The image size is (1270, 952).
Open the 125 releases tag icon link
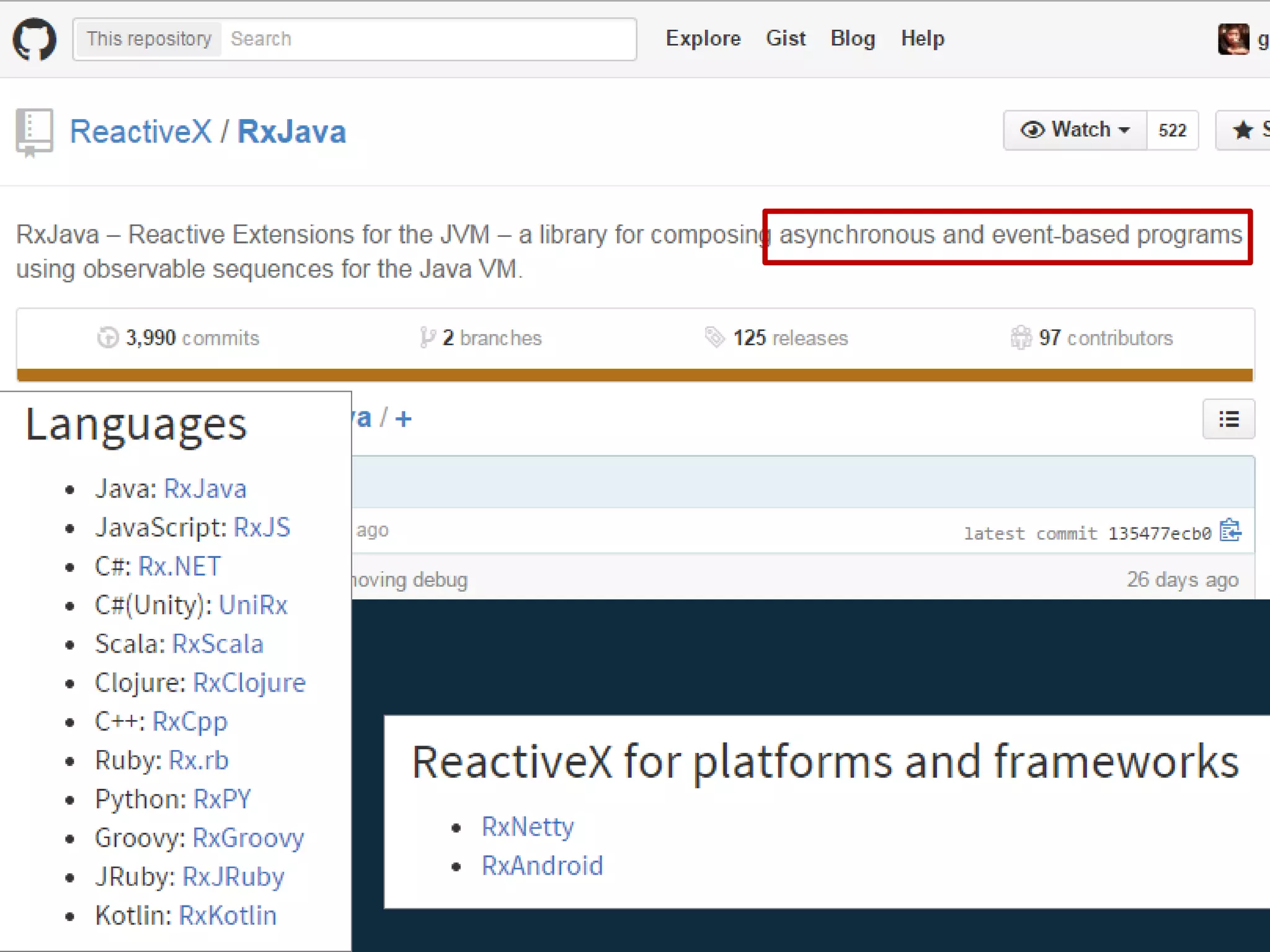[714, 338]
